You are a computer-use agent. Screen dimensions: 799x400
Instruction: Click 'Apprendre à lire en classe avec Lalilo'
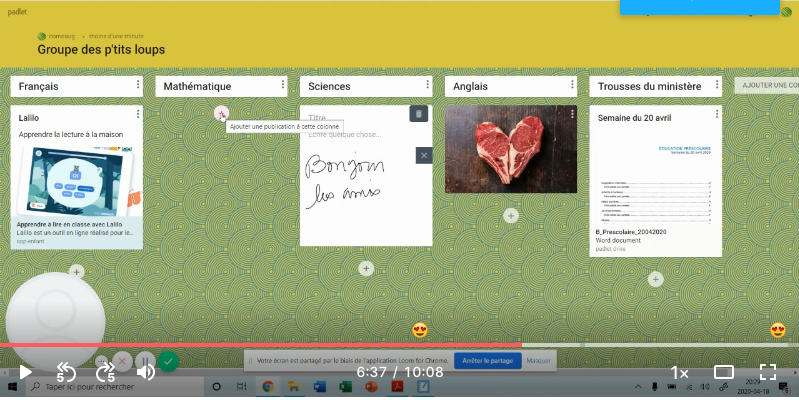[69, 224]
